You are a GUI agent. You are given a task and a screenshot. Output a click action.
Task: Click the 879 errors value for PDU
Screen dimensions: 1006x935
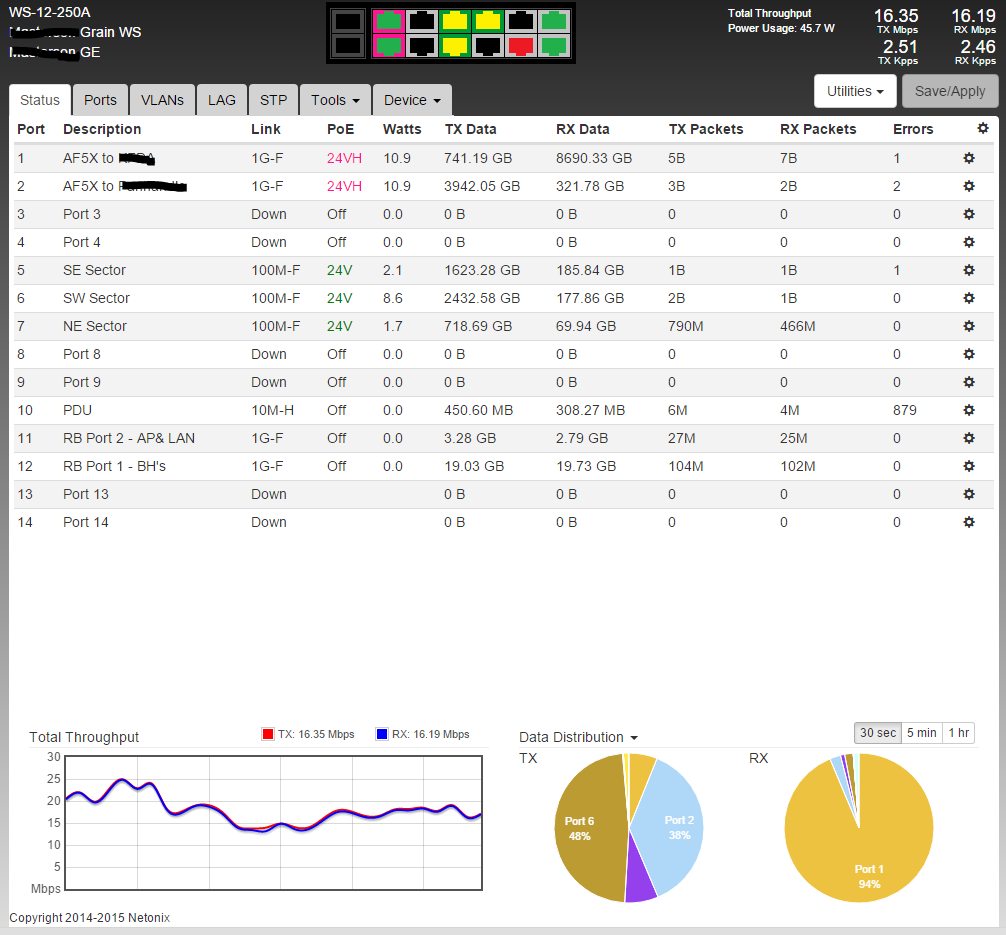pyautogui.click(x=905, y=410)
